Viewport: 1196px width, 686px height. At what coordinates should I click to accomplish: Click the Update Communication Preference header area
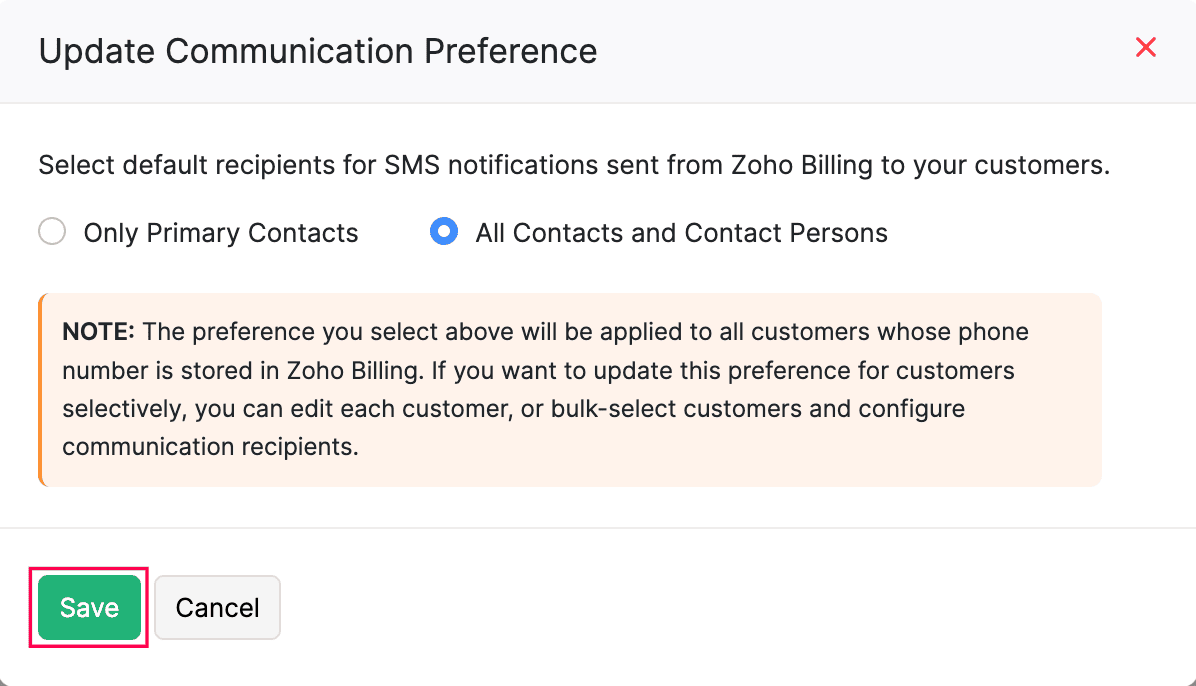pyautogui.click(x=318, y=51)
